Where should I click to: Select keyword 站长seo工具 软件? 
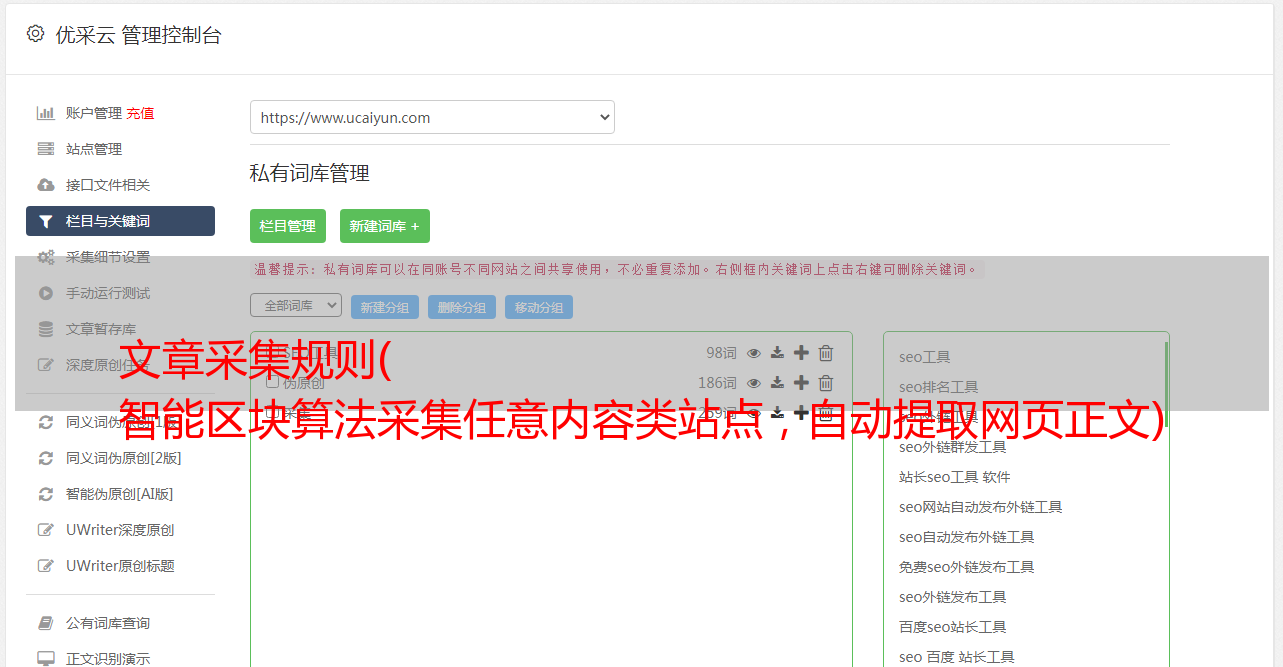tap(955, 477)
